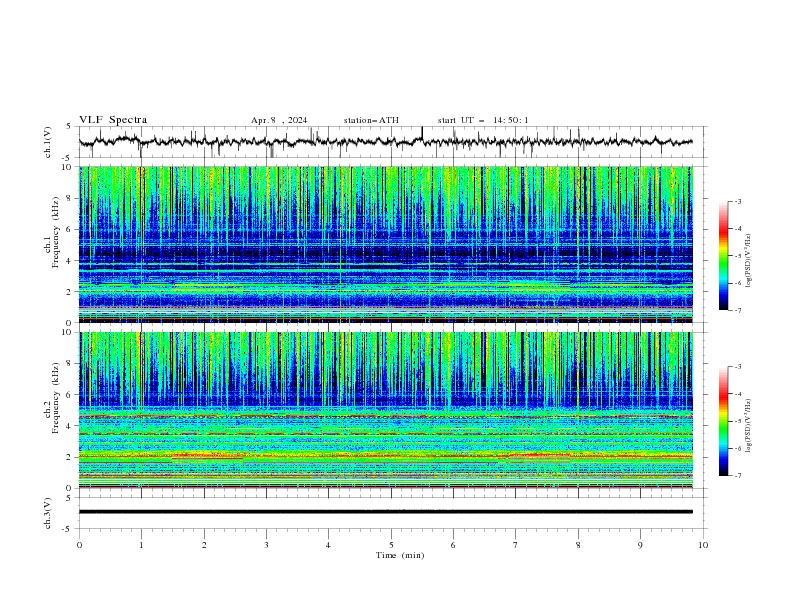Image resolution: width=792 pixels, height=612 pixels.
Task: Click the ch.2 spectrogram panel
Action: click(x=386, y=410)
